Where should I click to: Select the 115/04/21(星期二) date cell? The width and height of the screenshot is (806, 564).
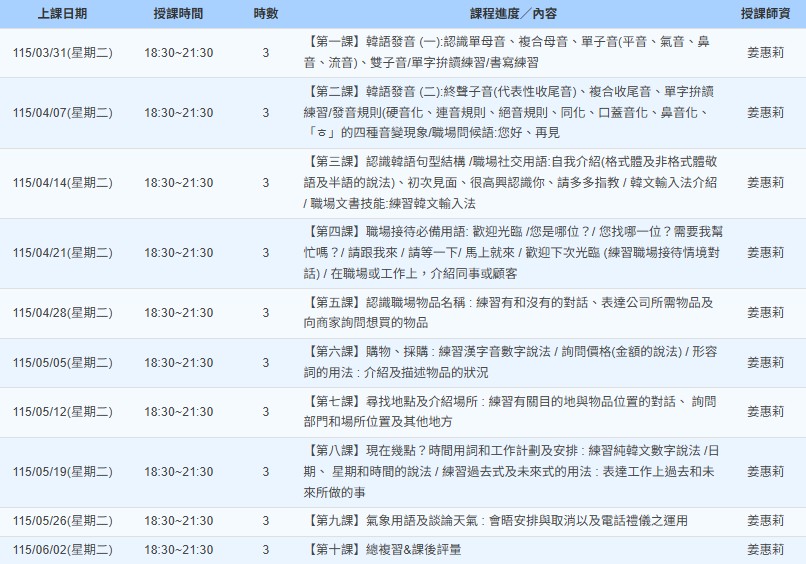62,253
